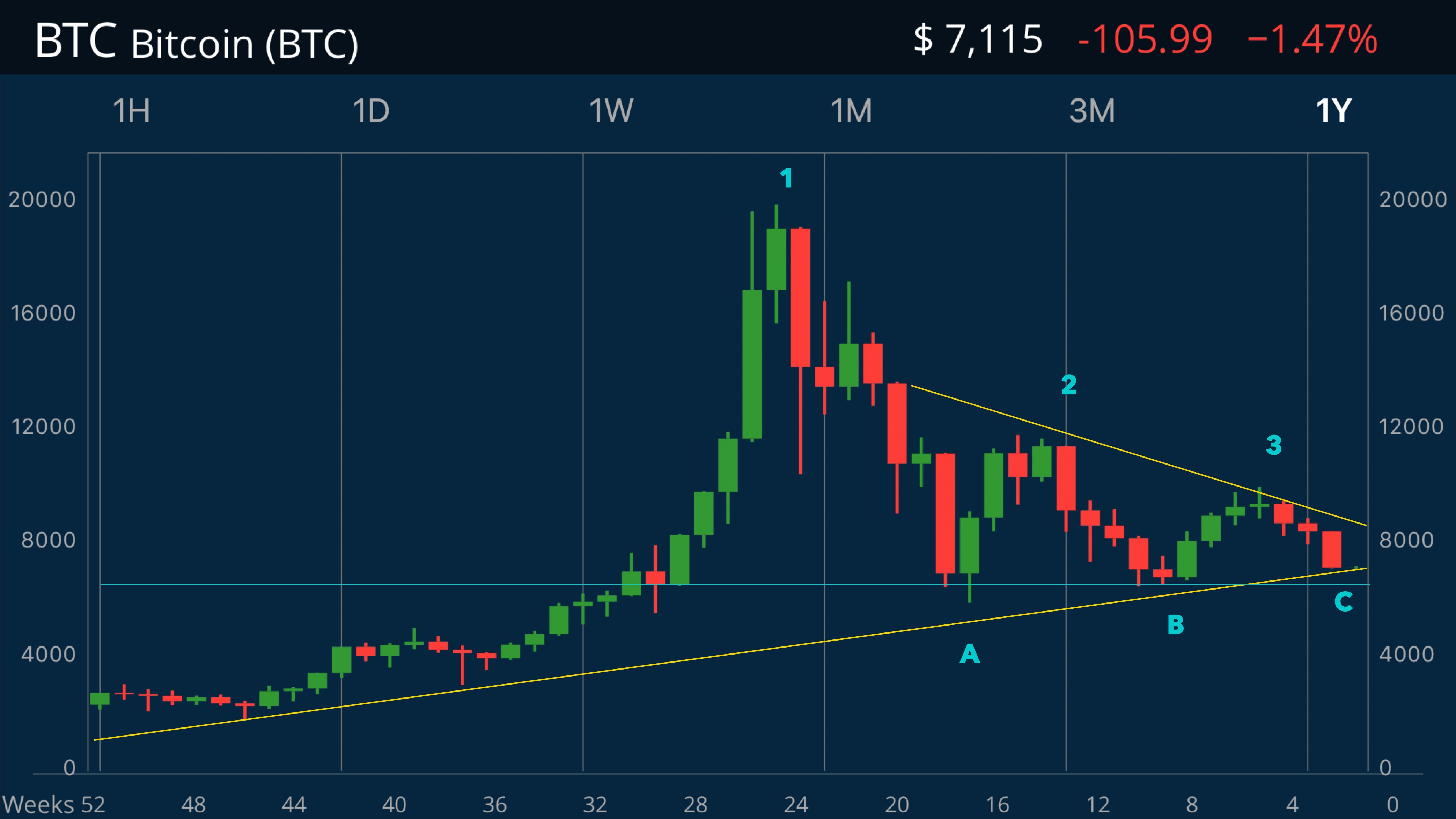Click week 36 on the bottom axis

click(x=494, y=804)
